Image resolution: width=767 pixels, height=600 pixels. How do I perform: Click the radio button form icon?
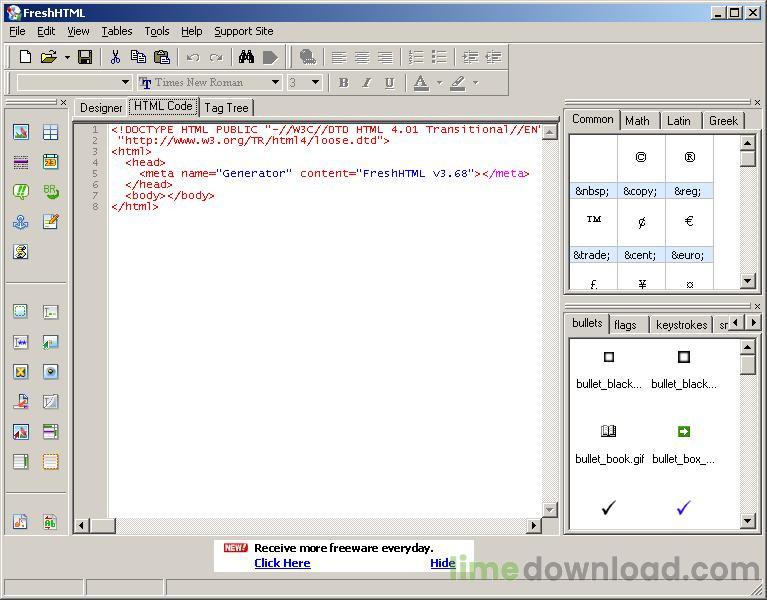tap(50, 372)
